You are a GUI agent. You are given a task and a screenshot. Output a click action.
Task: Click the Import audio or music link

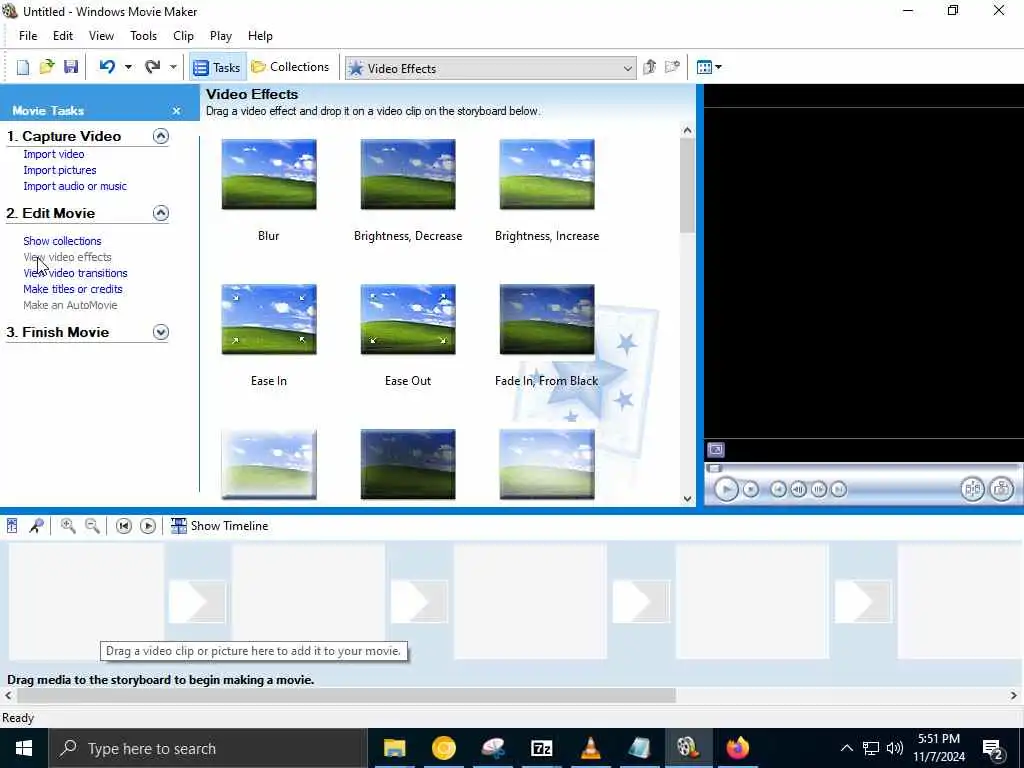(x=74, y=186)
